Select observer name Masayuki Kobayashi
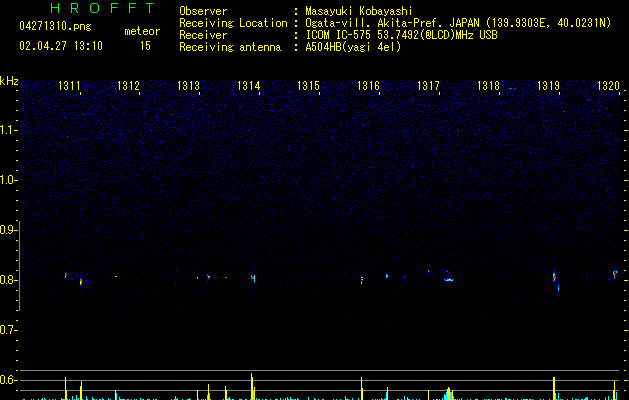This screenshot has width=629, height=400. coord(359,11)
